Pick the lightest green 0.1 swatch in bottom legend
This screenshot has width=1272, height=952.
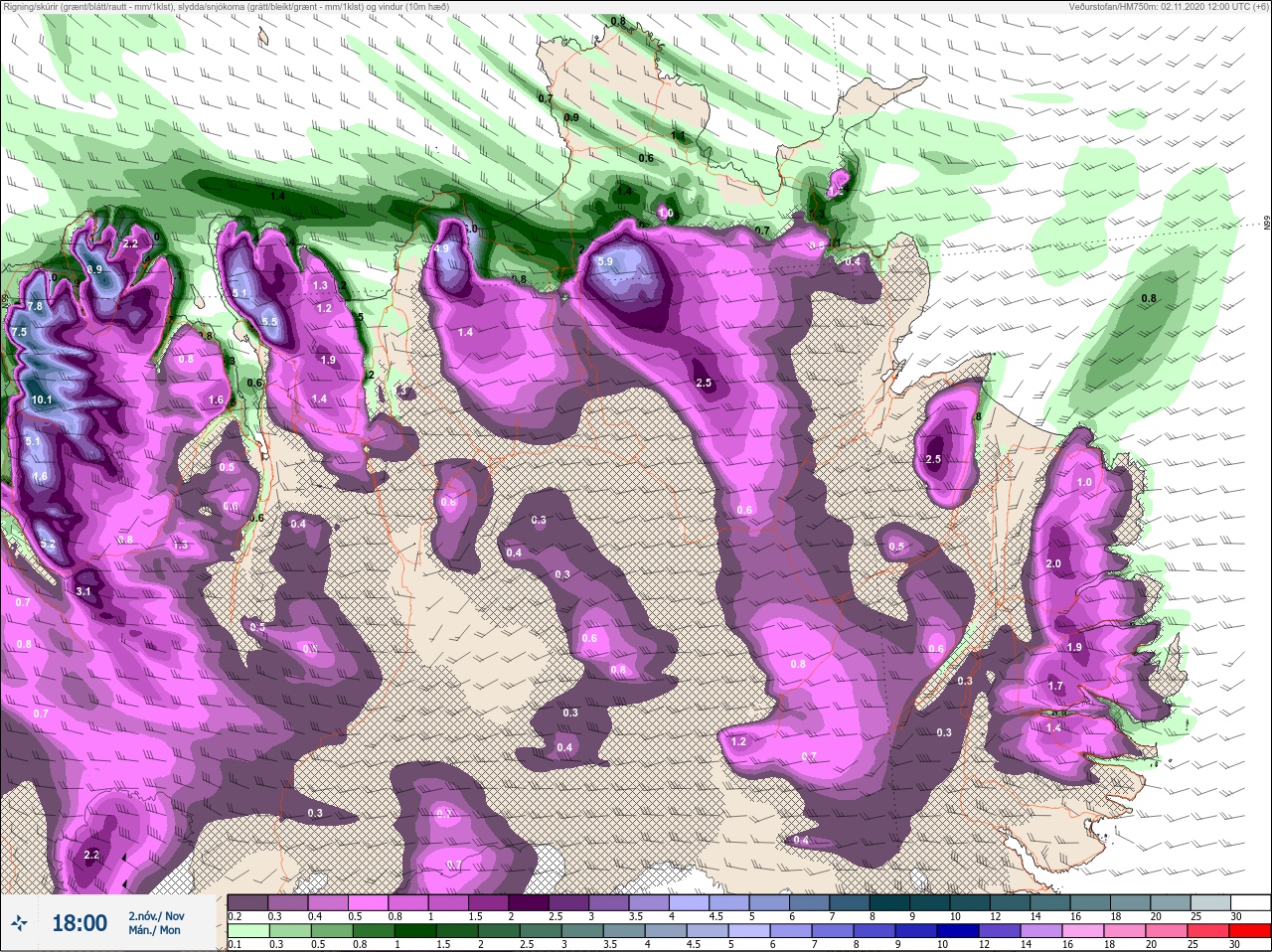[x=247, y=932]
